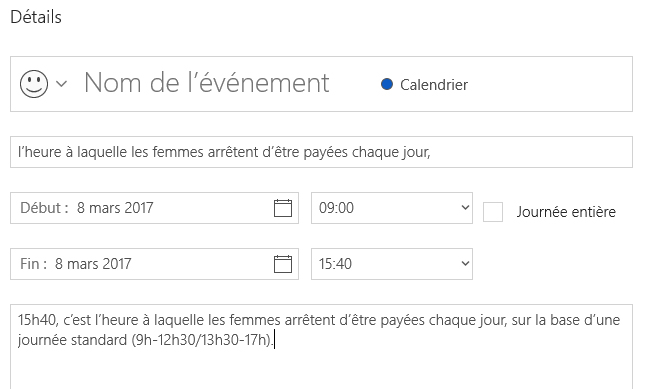Open the start date calendar picker icon

point(283,208)
